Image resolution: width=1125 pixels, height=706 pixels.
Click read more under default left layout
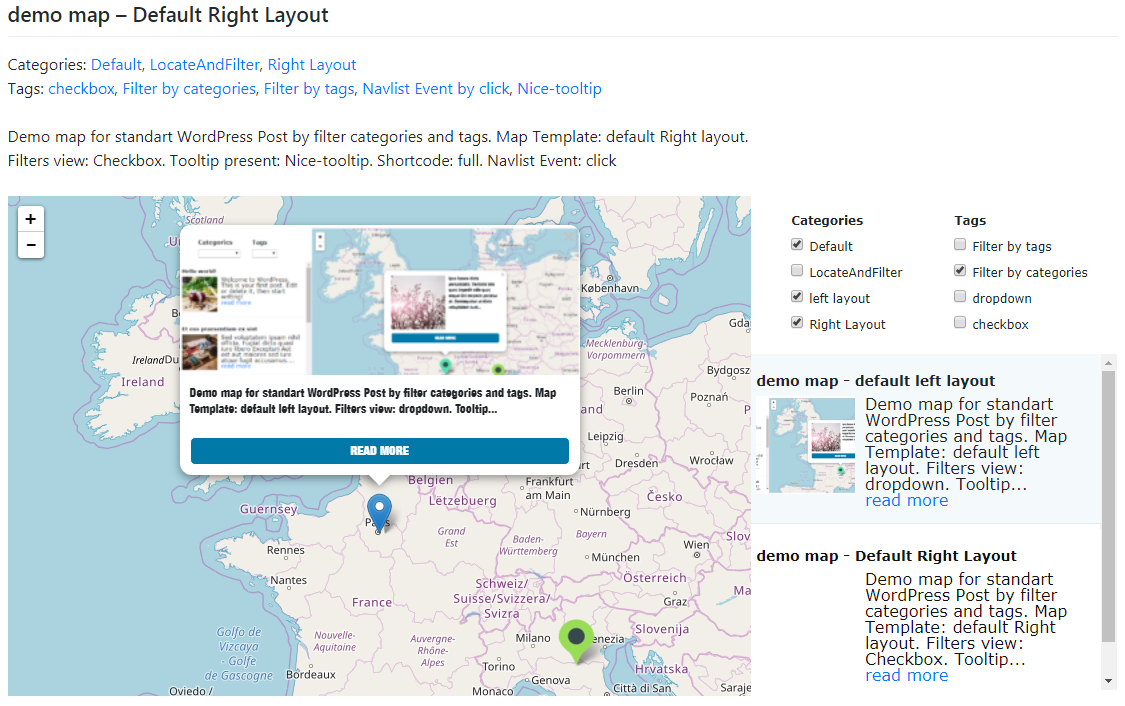click(x=906, y=501)
